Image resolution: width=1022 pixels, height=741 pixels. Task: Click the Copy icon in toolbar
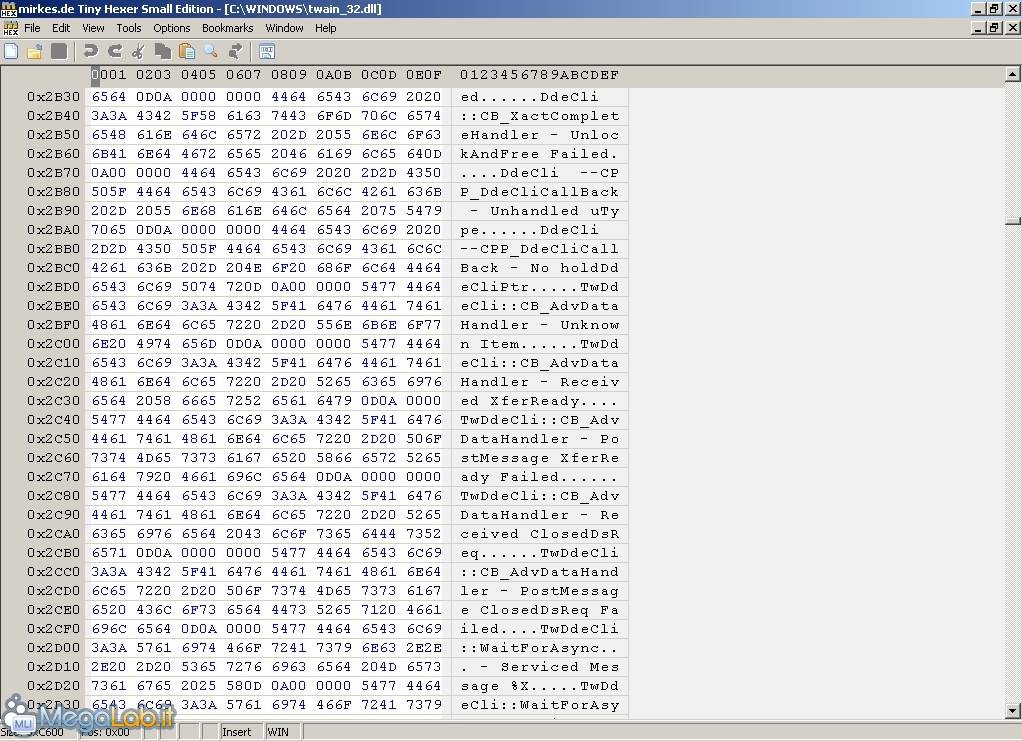pos(162,51)
